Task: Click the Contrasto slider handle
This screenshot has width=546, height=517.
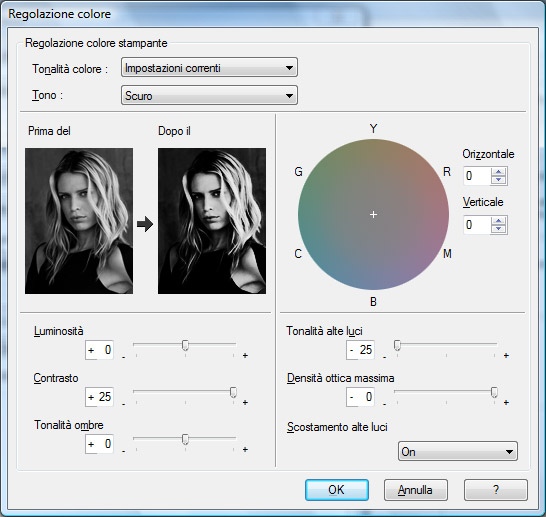Action: coord(233,392)
